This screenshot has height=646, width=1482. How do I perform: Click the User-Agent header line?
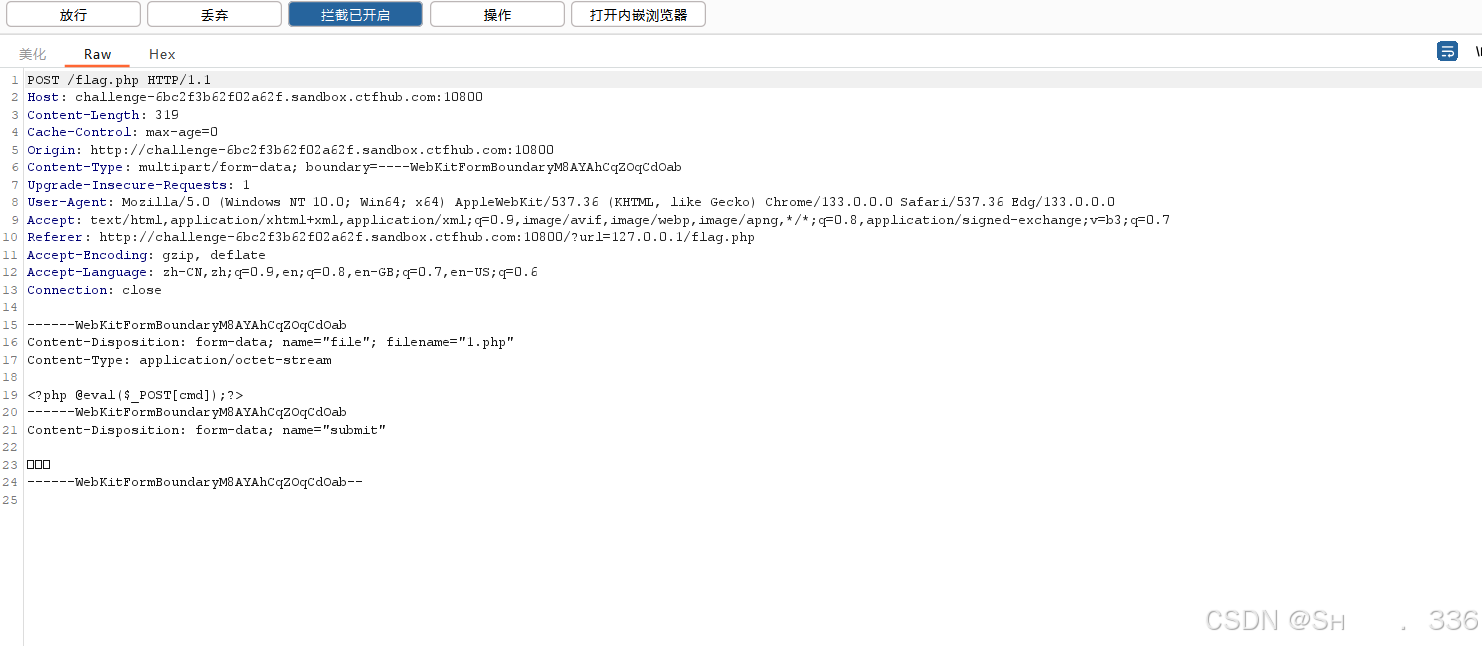coord(571,202)
